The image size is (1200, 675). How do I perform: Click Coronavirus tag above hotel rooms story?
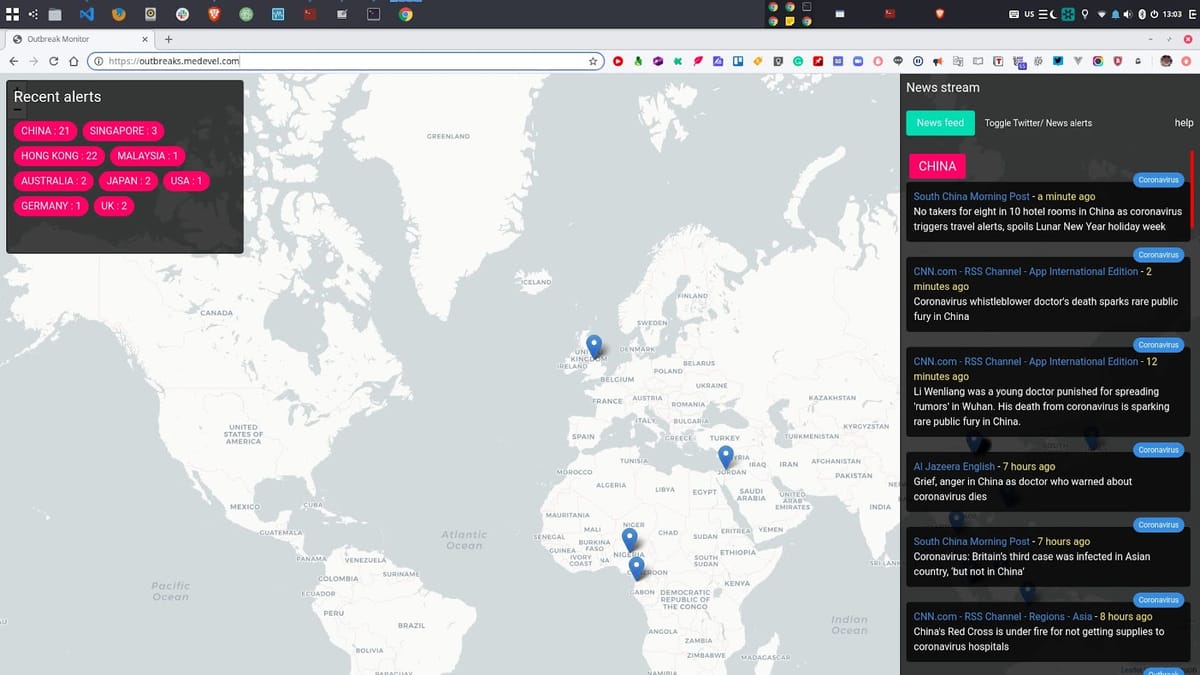pos(1159,180)
